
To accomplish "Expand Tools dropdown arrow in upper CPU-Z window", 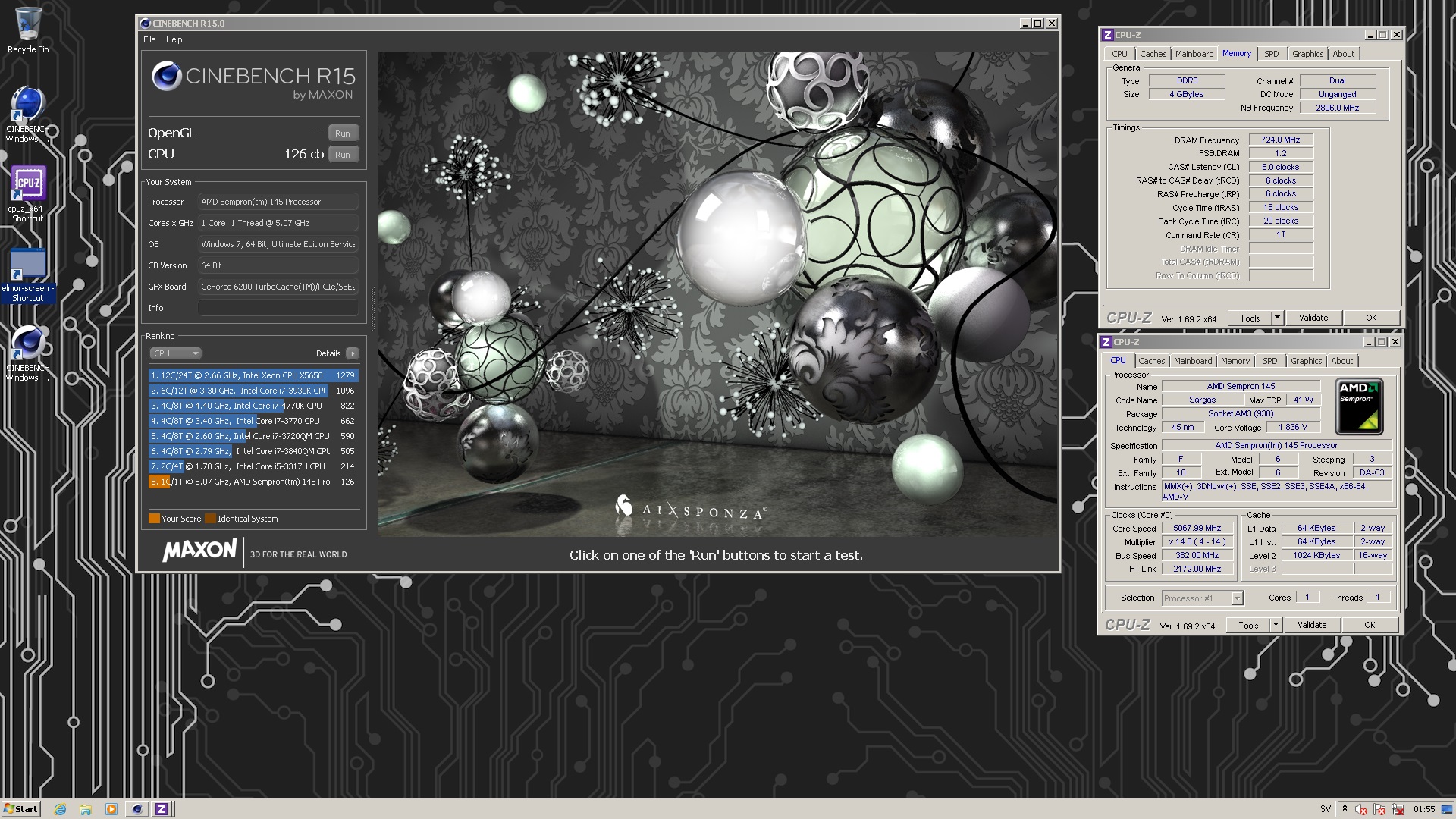I will tap(1277, 318).
